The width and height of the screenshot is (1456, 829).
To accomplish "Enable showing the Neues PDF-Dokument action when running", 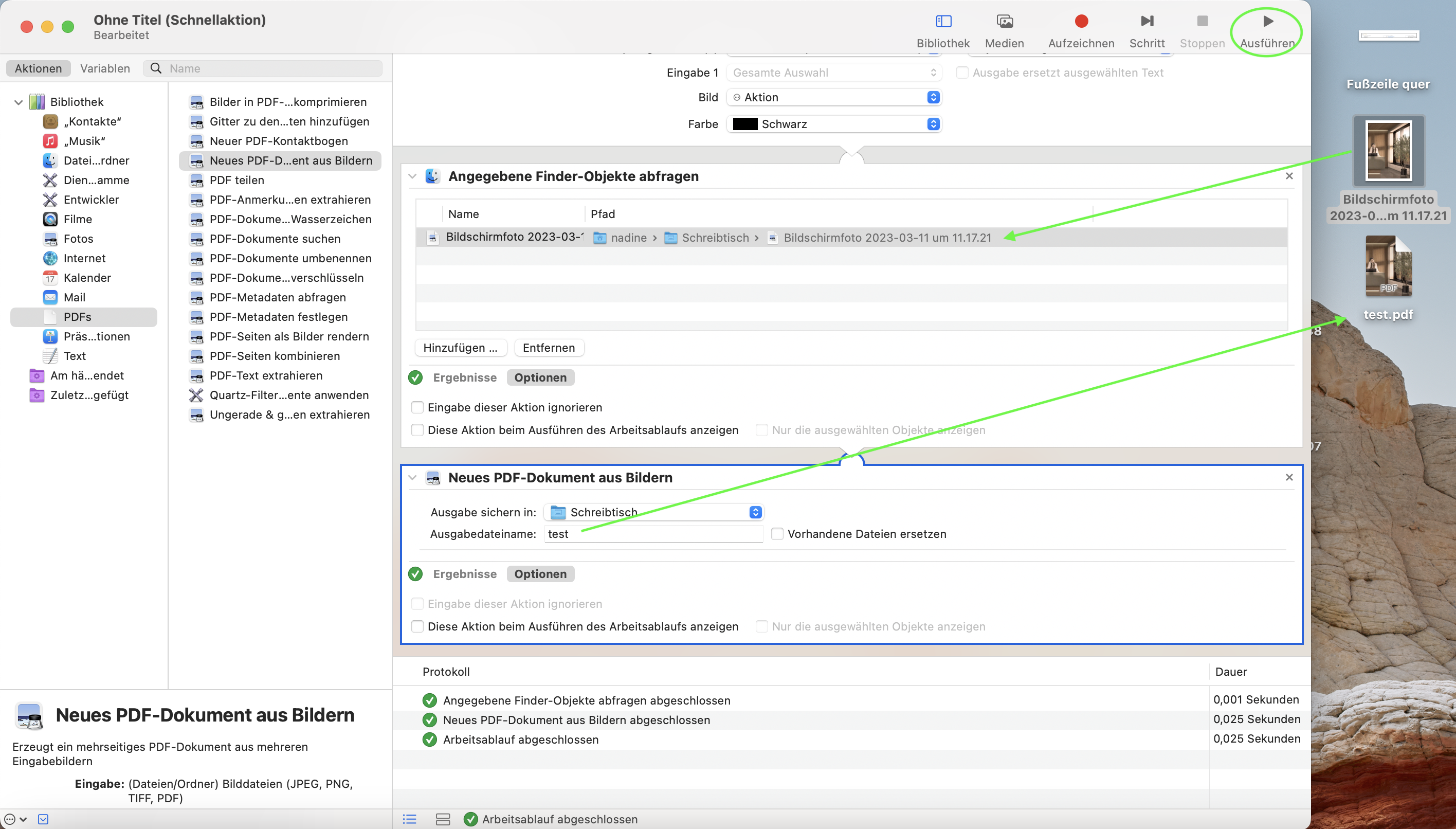I will click(417, 626).
